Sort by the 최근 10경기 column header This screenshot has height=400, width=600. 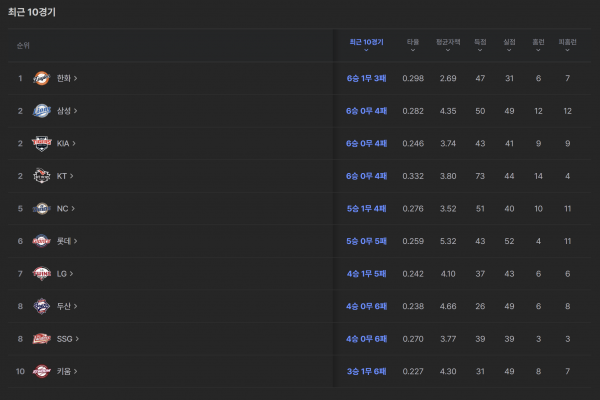pos(366,45)
